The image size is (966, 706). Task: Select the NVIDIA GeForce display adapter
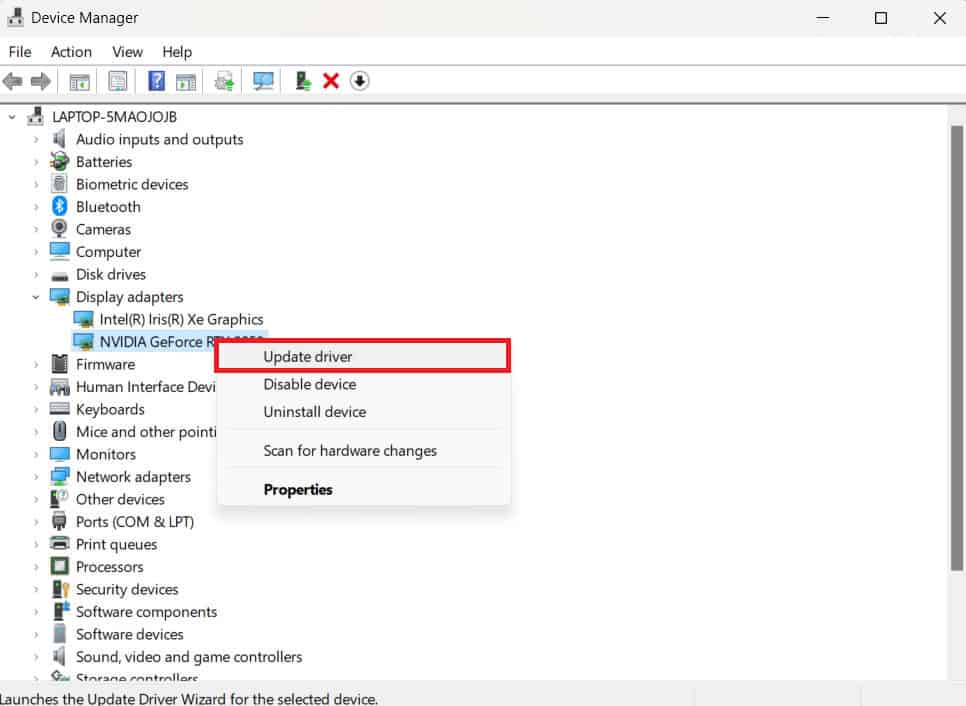click(150, 341)
